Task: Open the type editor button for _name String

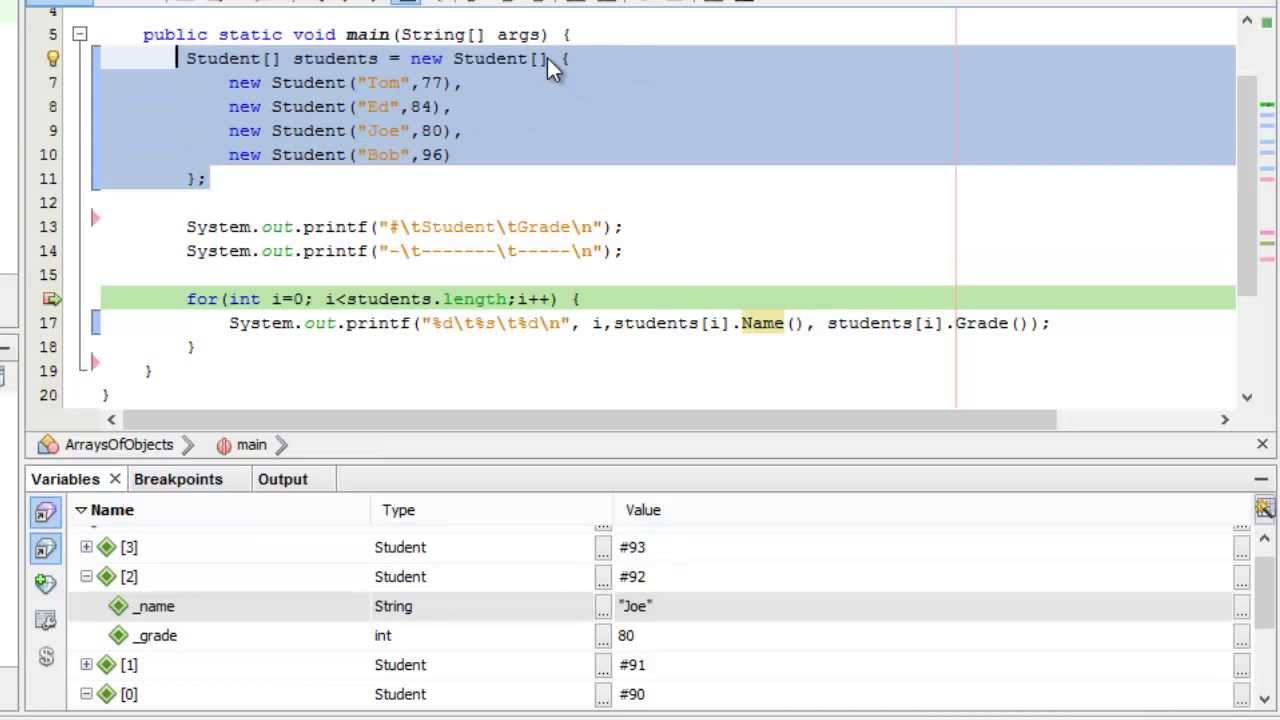Action: click(x=603, y=606)
